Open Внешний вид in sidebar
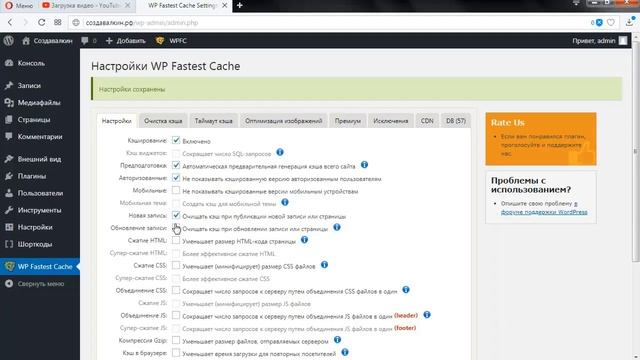Screen dimensions: 640x360 [39, 159]
